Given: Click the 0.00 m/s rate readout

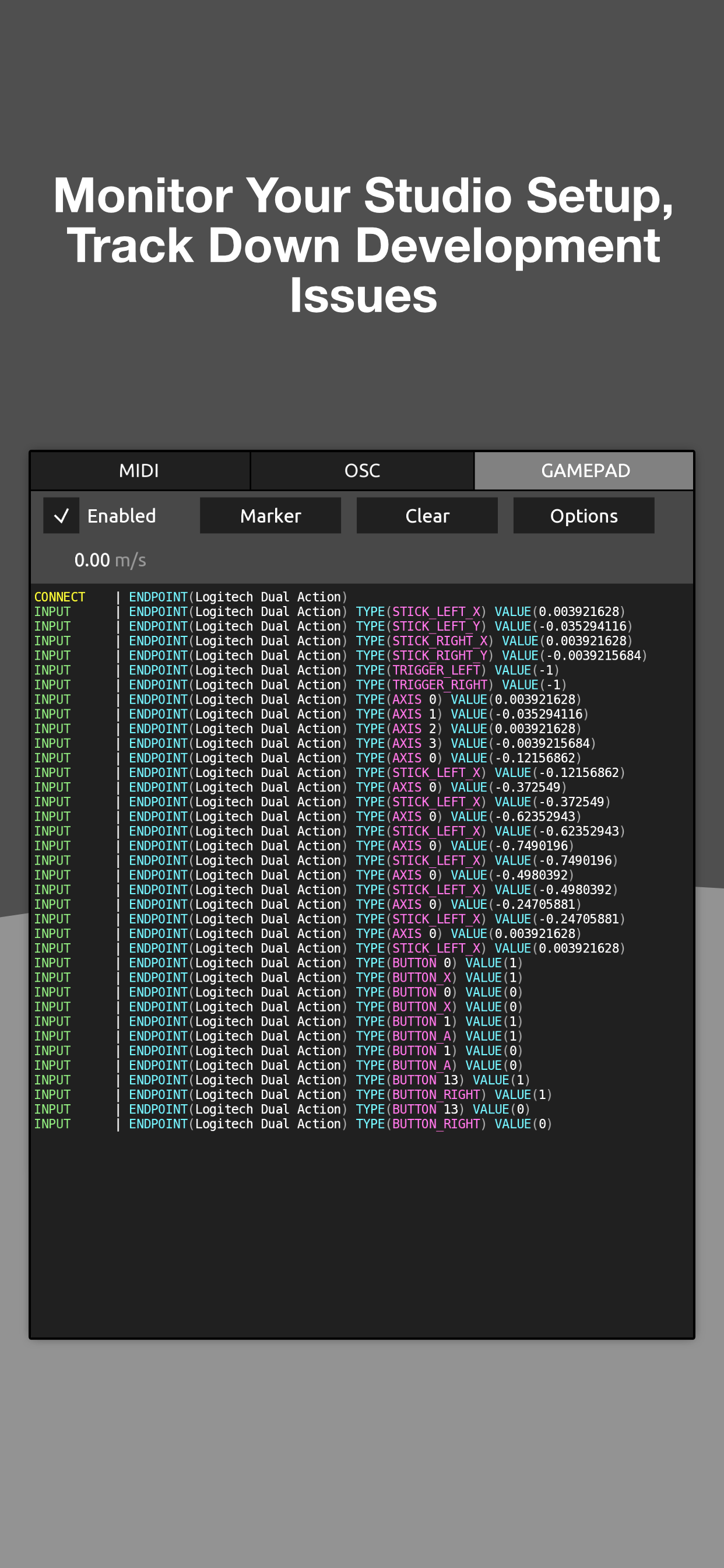Looking at the screenshot, I should 110,560.
